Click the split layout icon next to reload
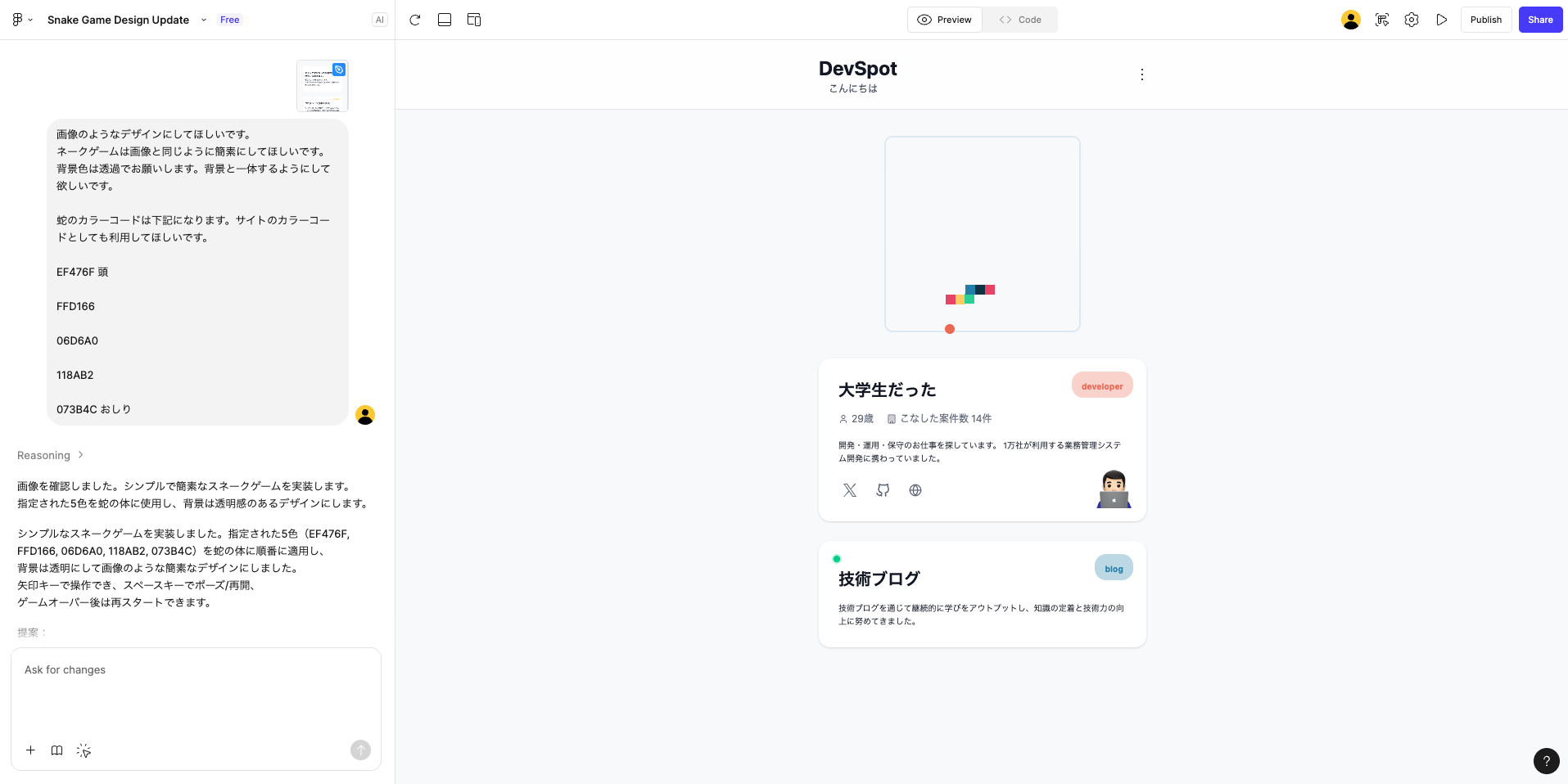 click(x=474, y=20)
